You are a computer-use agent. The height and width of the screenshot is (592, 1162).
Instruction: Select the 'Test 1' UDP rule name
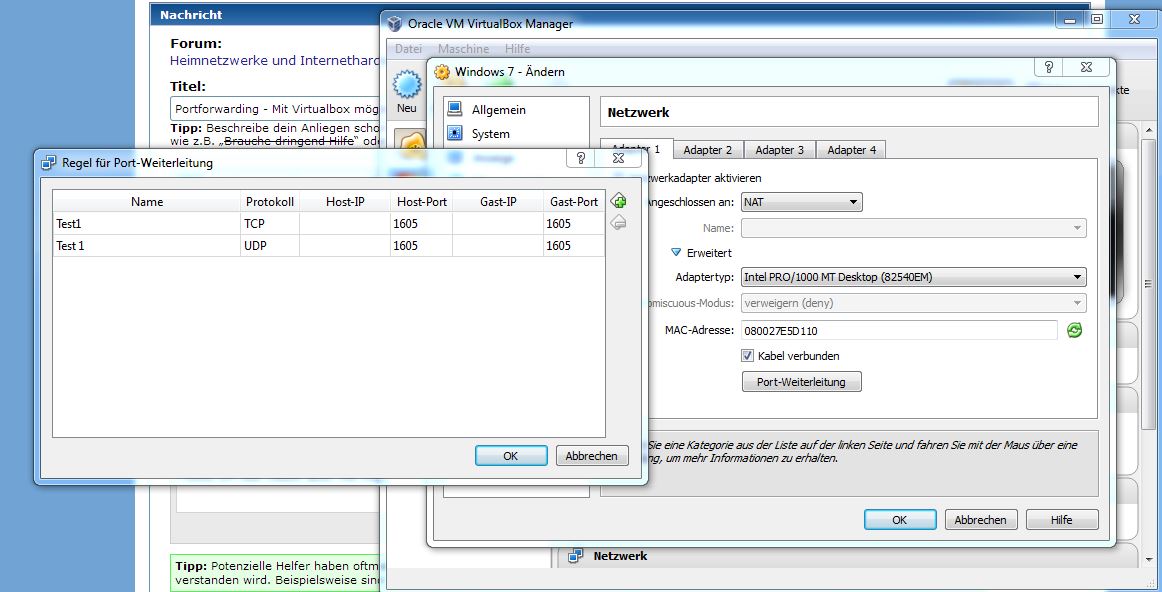(147, 245)
